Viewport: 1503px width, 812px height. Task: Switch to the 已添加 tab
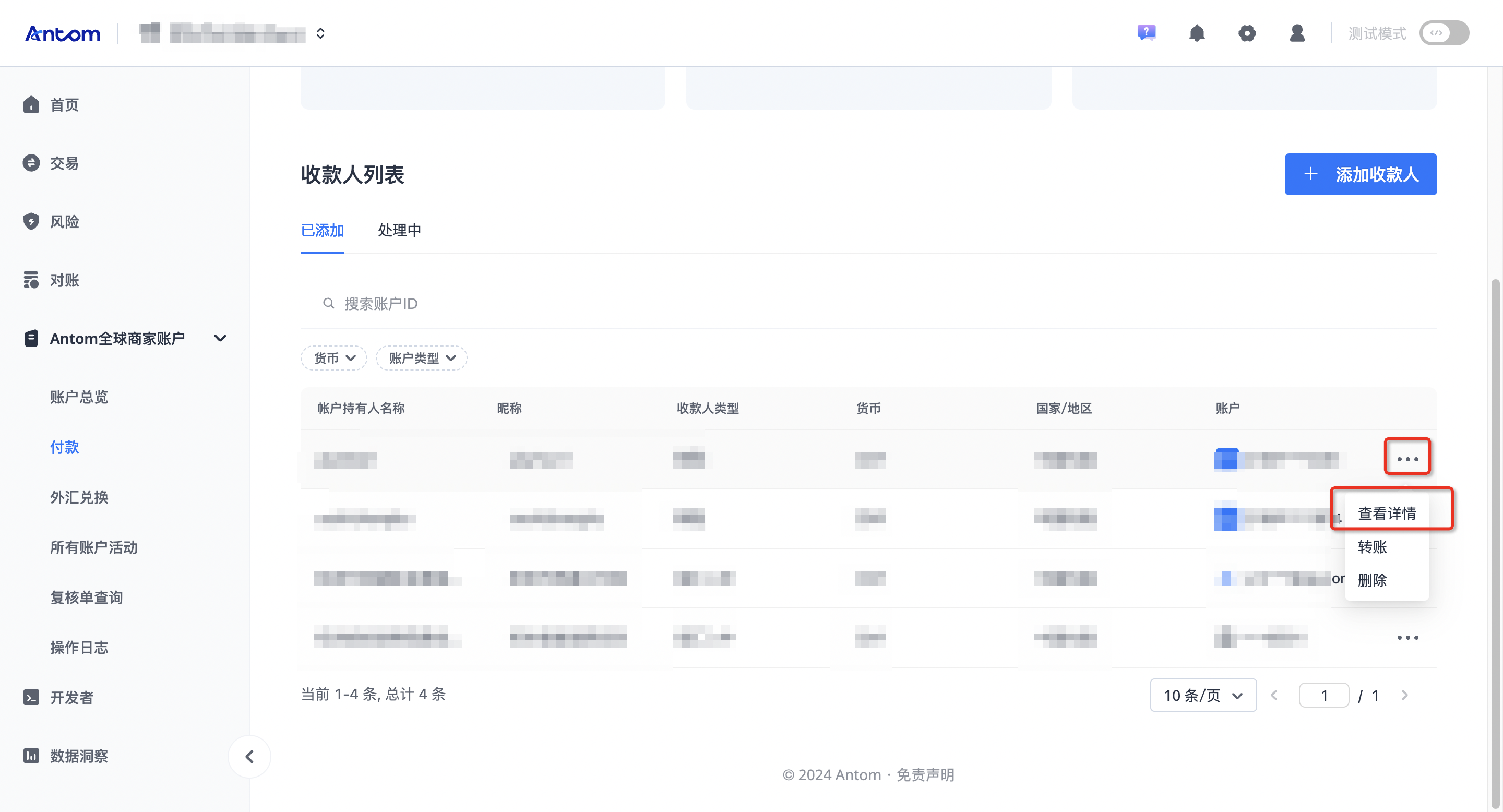(322, 231)
